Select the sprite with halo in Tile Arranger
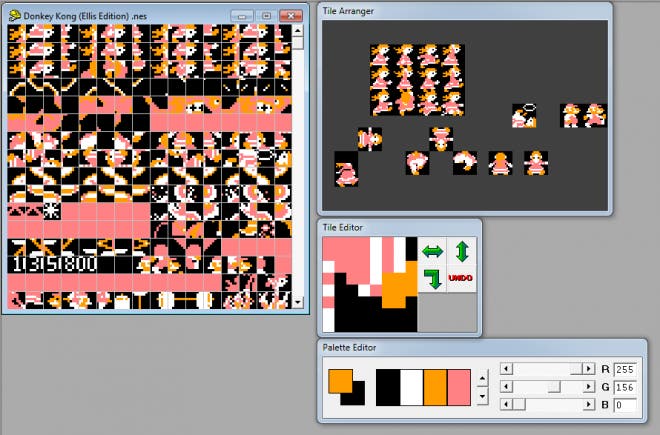This screenshot has height=435, width=660. (x=524, y=115)
